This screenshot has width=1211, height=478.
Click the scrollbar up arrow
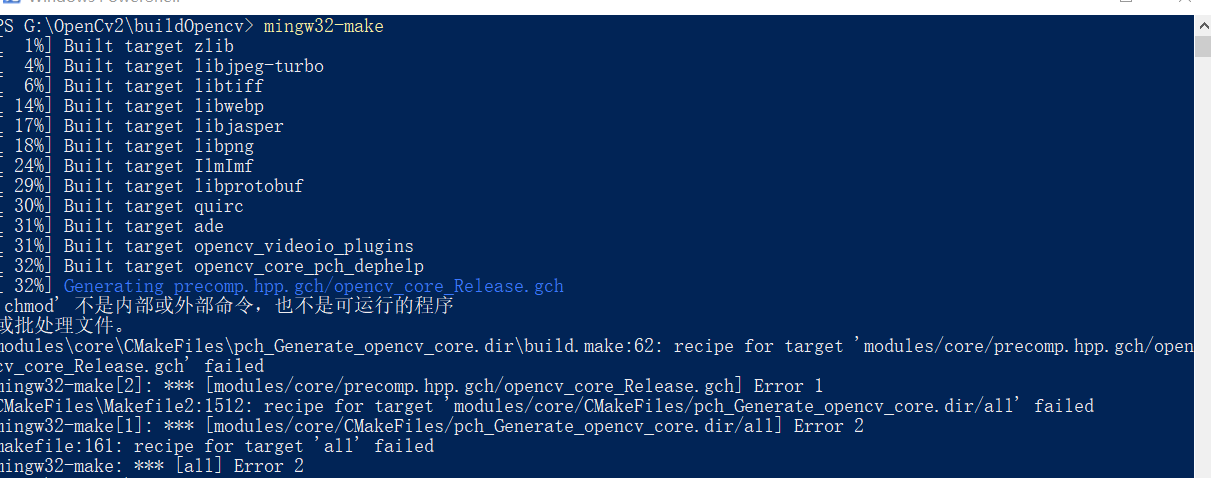(1202, 23)
